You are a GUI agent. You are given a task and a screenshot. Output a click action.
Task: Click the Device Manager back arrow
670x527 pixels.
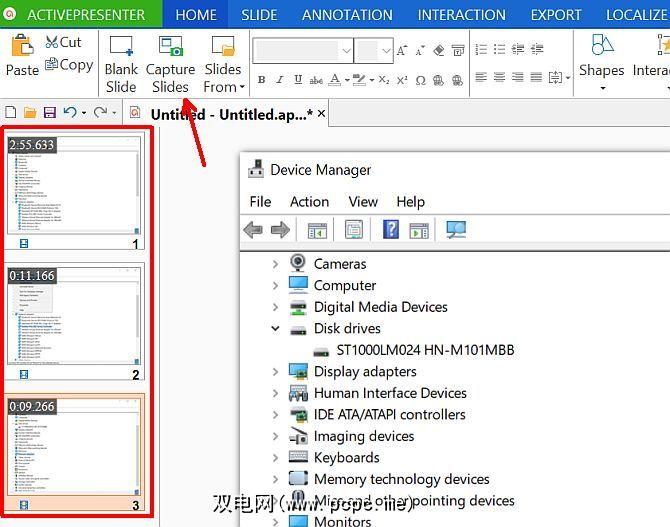tap(253, 230)
